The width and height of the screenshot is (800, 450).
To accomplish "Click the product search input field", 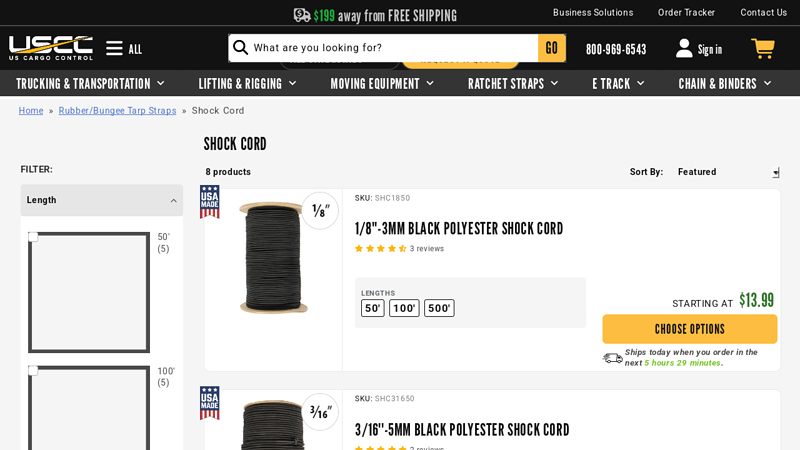I will point(392,48).
